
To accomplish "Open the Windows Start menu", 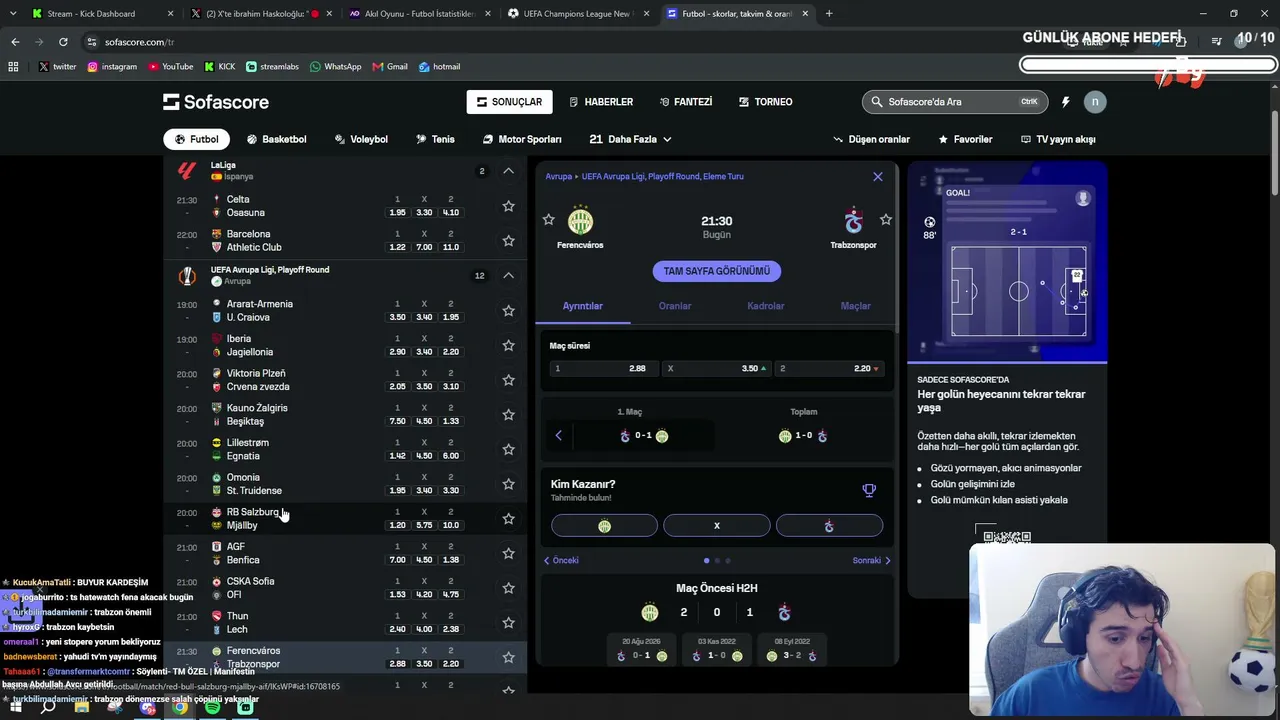I will [x=16, y=708].
